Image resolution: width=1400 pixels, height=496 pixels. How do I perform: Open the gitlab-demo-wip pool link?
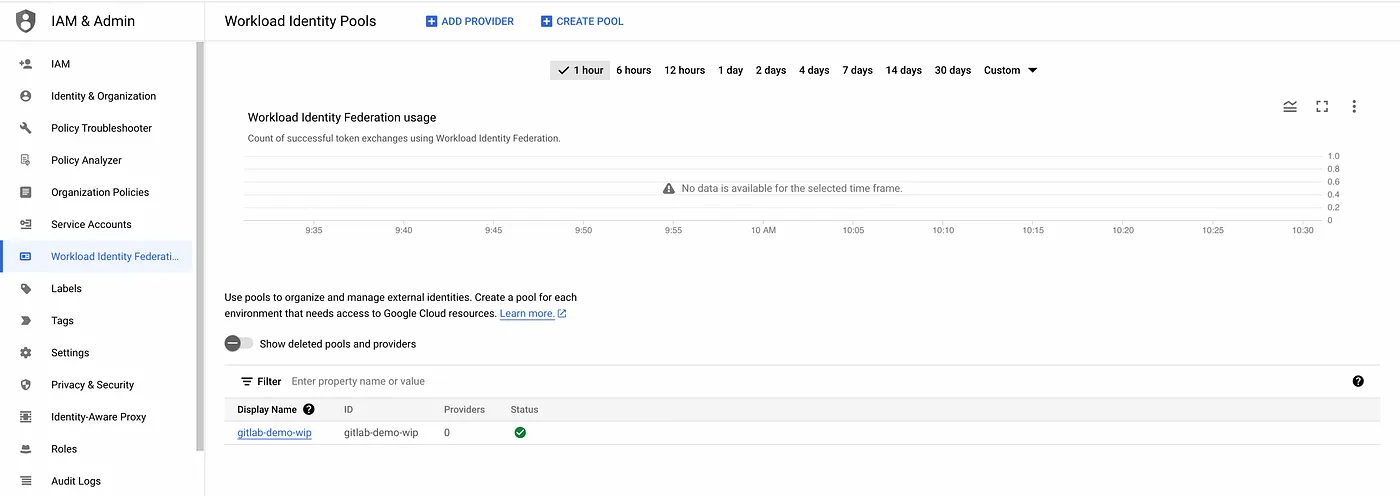tap(275, 433)
